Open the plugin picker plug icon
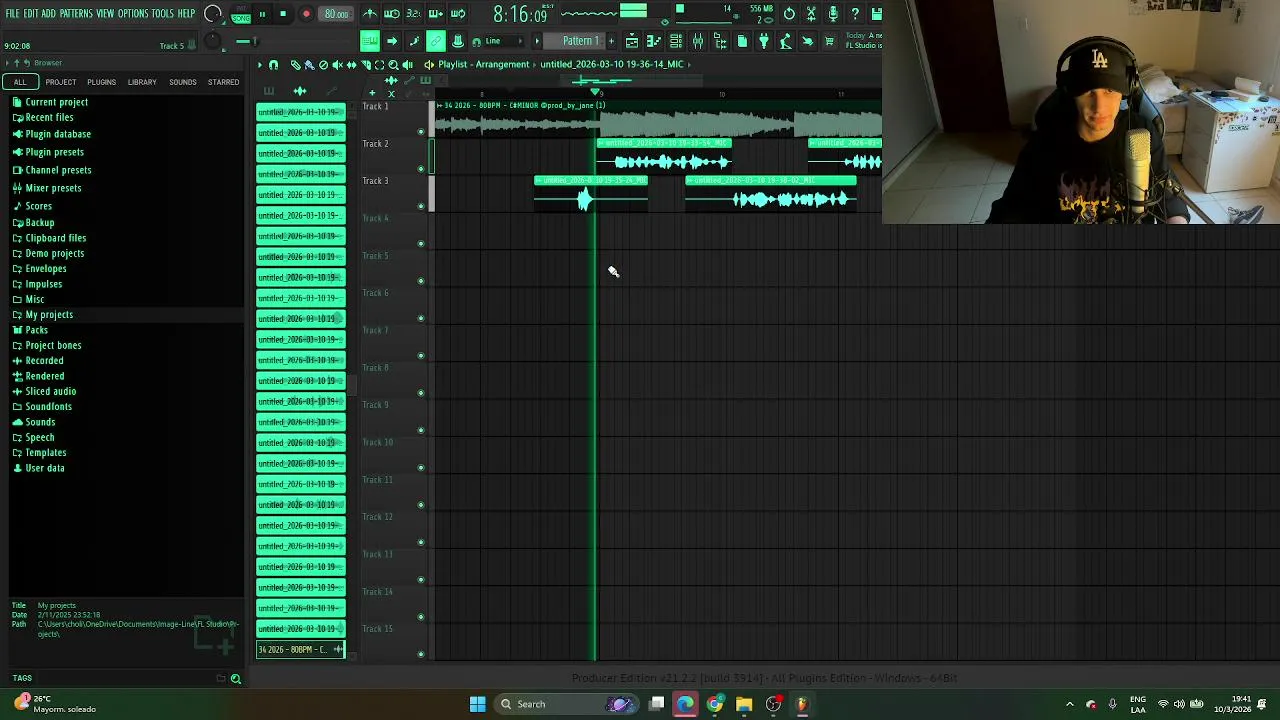Viewport: 1280px width, 720px height. (x=764, y=41)
